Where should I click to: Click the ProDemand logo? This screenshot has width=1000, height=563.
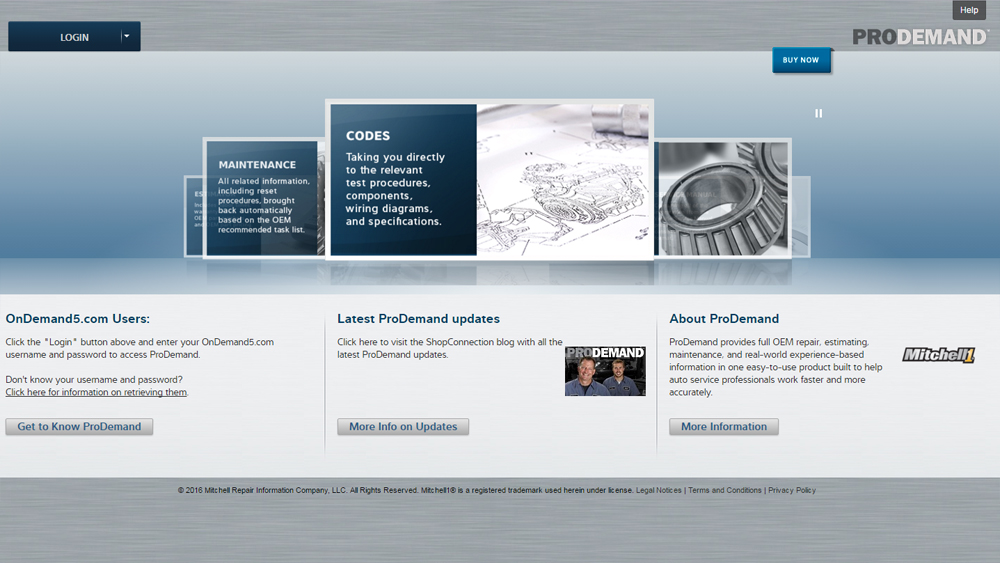pos(920,37)
